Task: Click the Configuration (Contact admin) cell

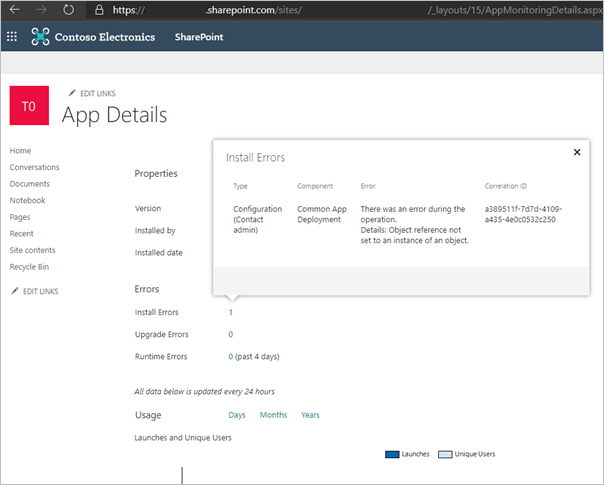Action: 258,219
